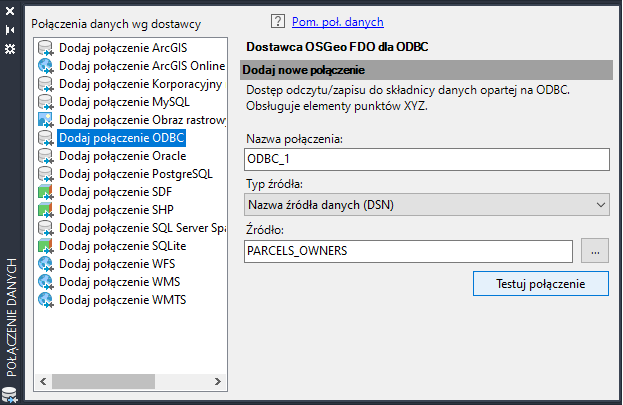Click into the Nazwa połączenia field
This screenshot has width=623, height=405.
coord(427,160)
